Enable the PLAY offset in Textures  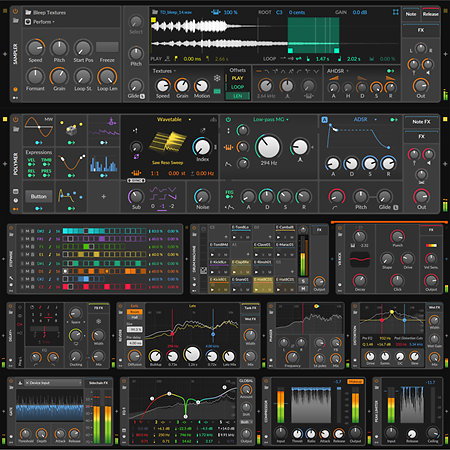237,78
